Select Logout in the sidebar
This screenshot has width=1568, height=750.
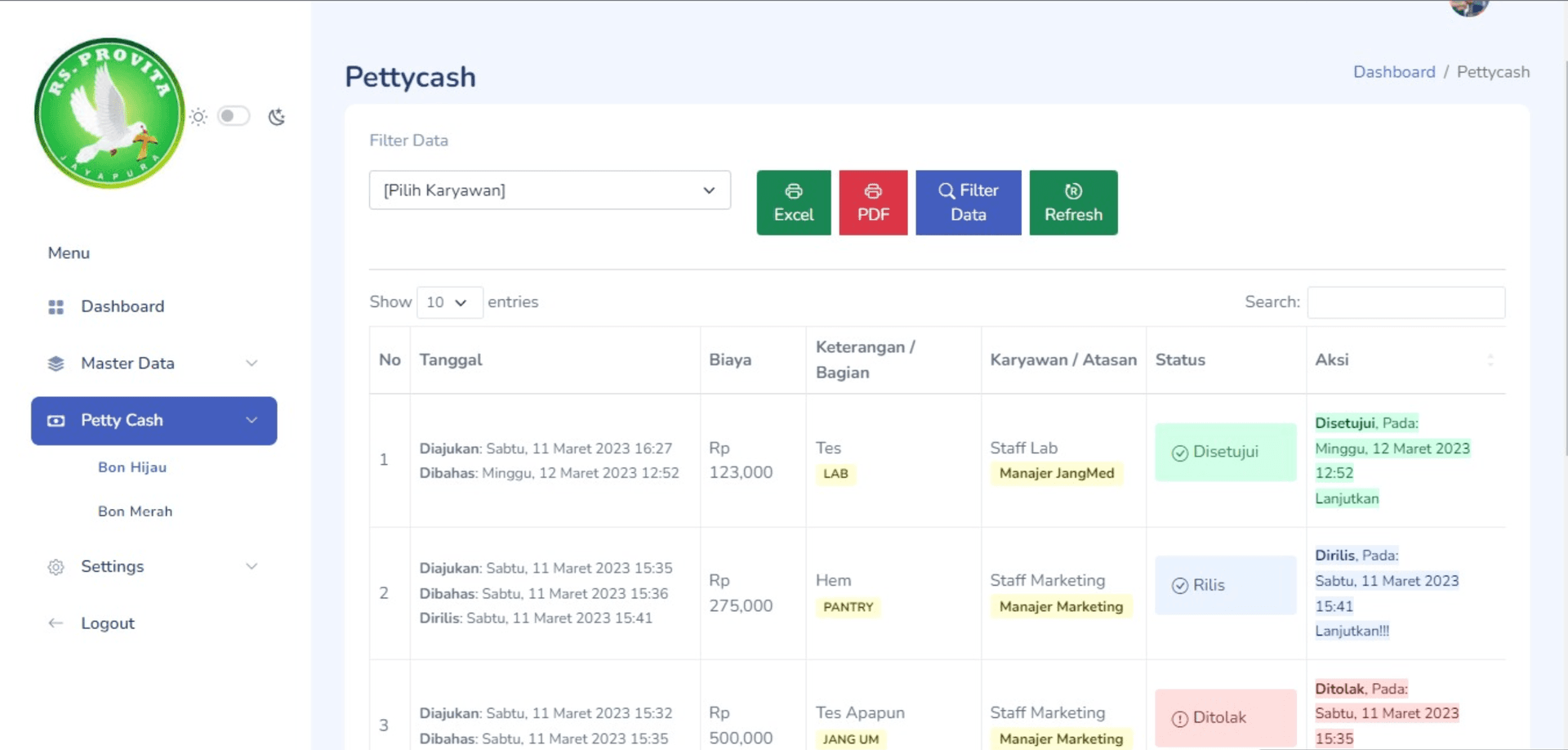(108, 623)
